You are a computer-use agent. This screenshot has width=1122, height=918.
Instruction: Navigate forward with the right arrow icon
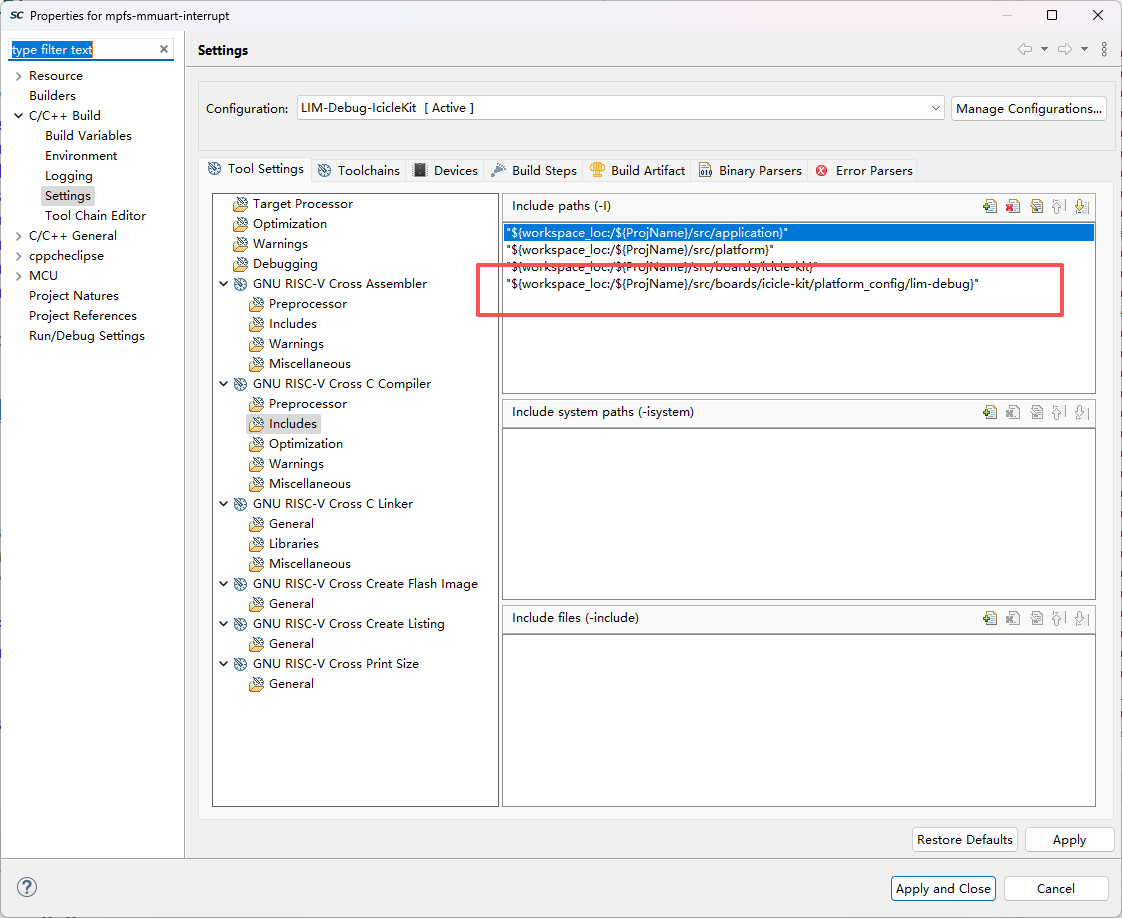(x=1065, y=49)
